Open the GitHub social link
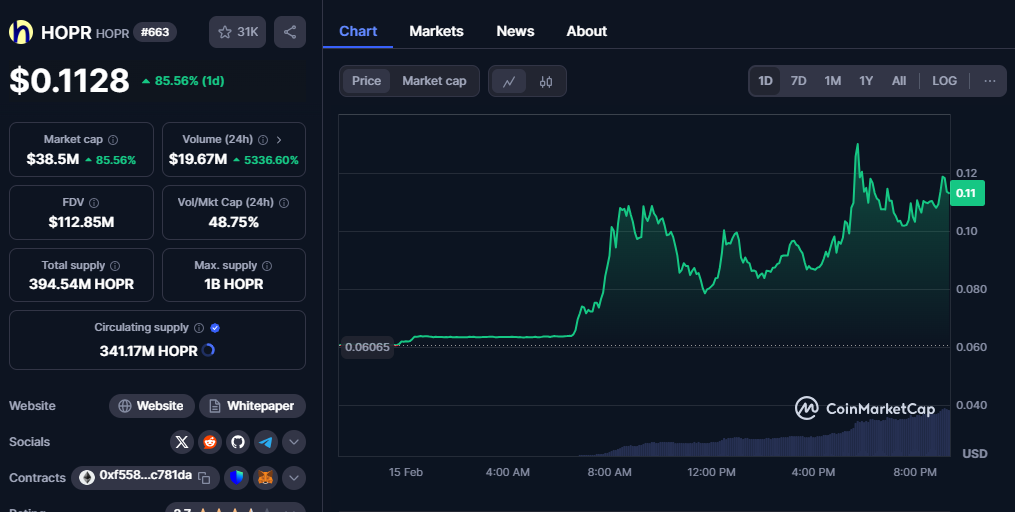This screenshot has height=512, width=1015. pos(238,442)
